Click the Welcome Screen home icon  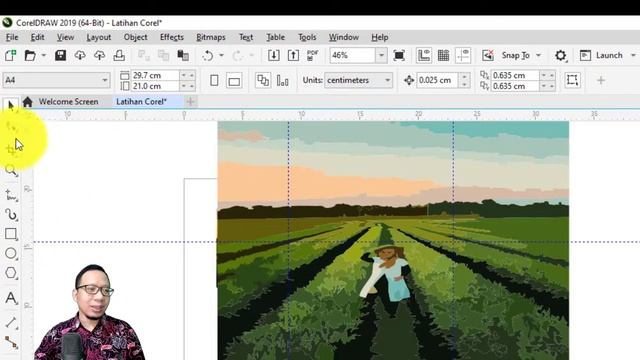click(x=27, y=102)
